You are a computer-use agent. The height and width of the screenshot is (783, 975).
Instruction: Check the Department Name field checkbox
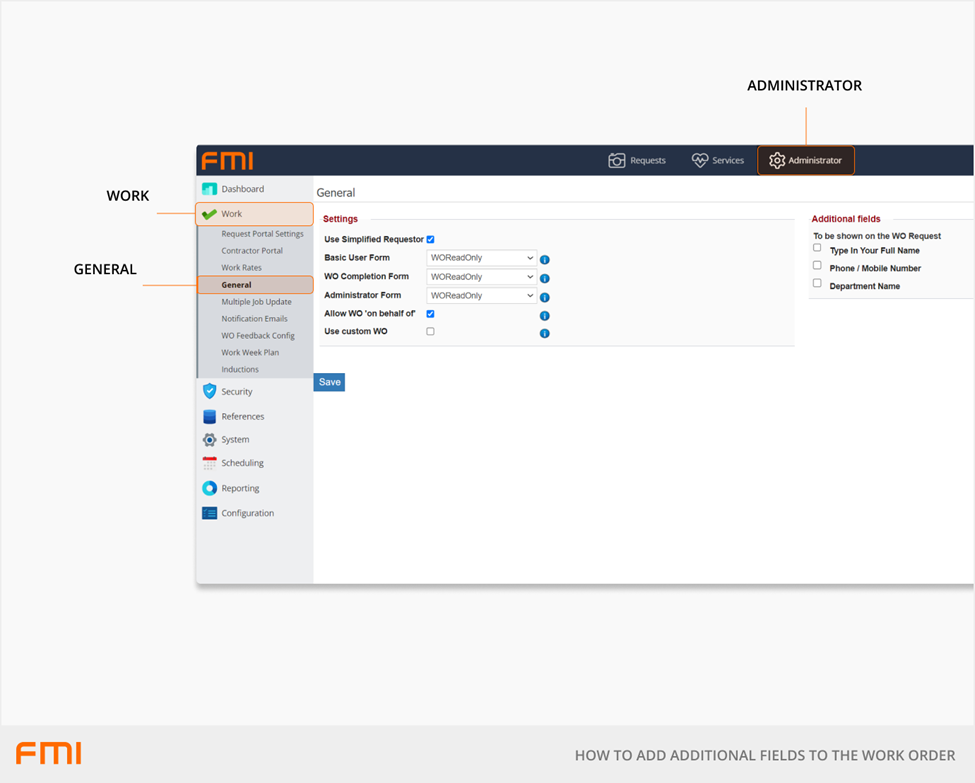click(x=817, y=283)
